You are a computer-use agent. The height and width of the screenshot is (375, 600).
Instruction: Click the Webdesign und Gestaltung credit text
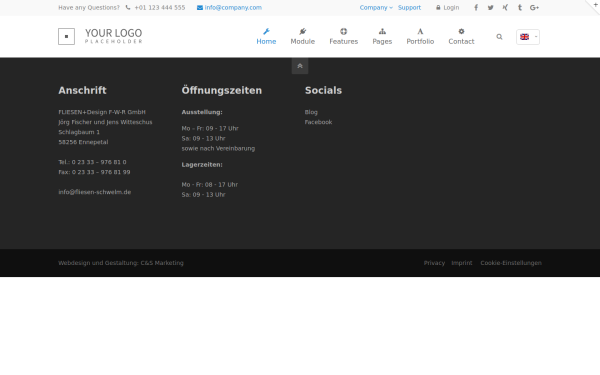point(121,263)
